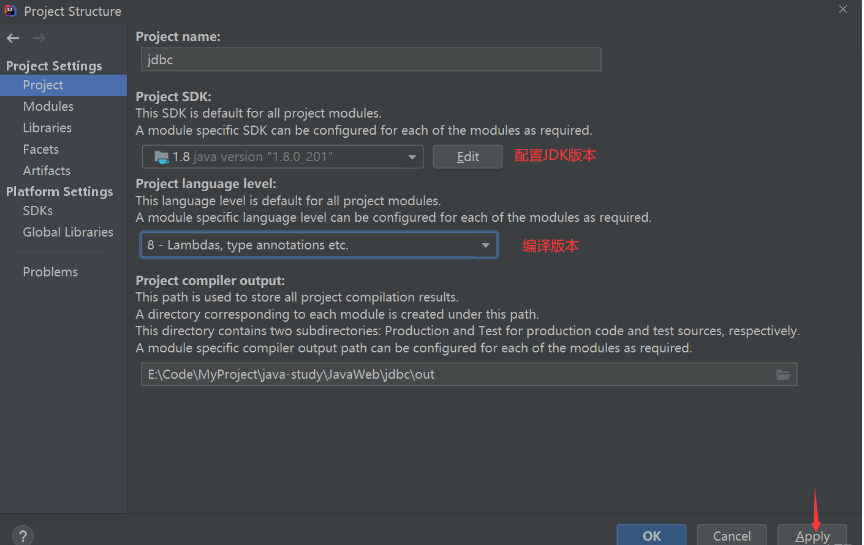Click the browse folder icon in output path
This screenshot has height=545, width=864.
784,375
